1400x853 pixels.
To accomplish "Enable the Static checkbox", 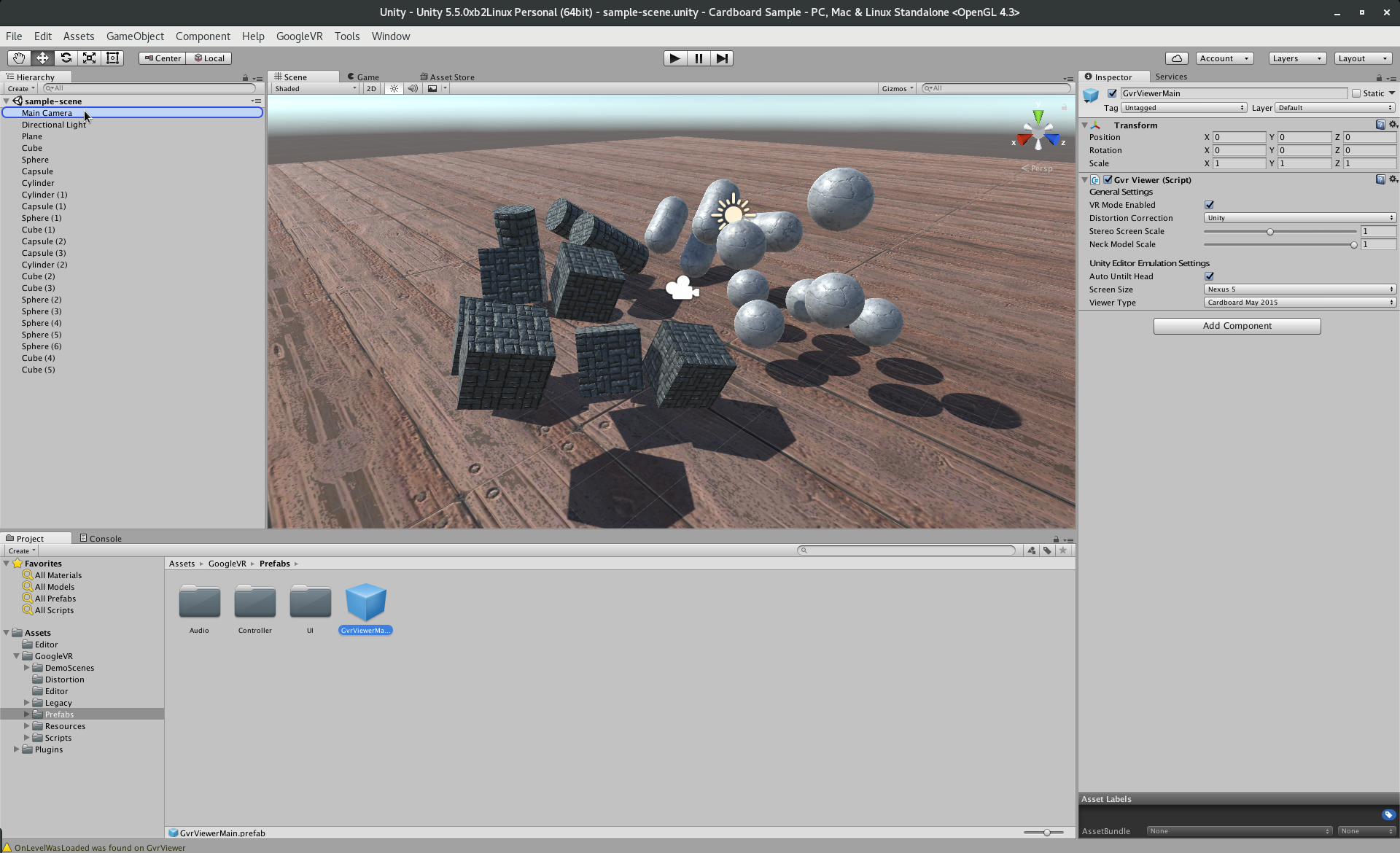I will click(x=1356, y=93).
